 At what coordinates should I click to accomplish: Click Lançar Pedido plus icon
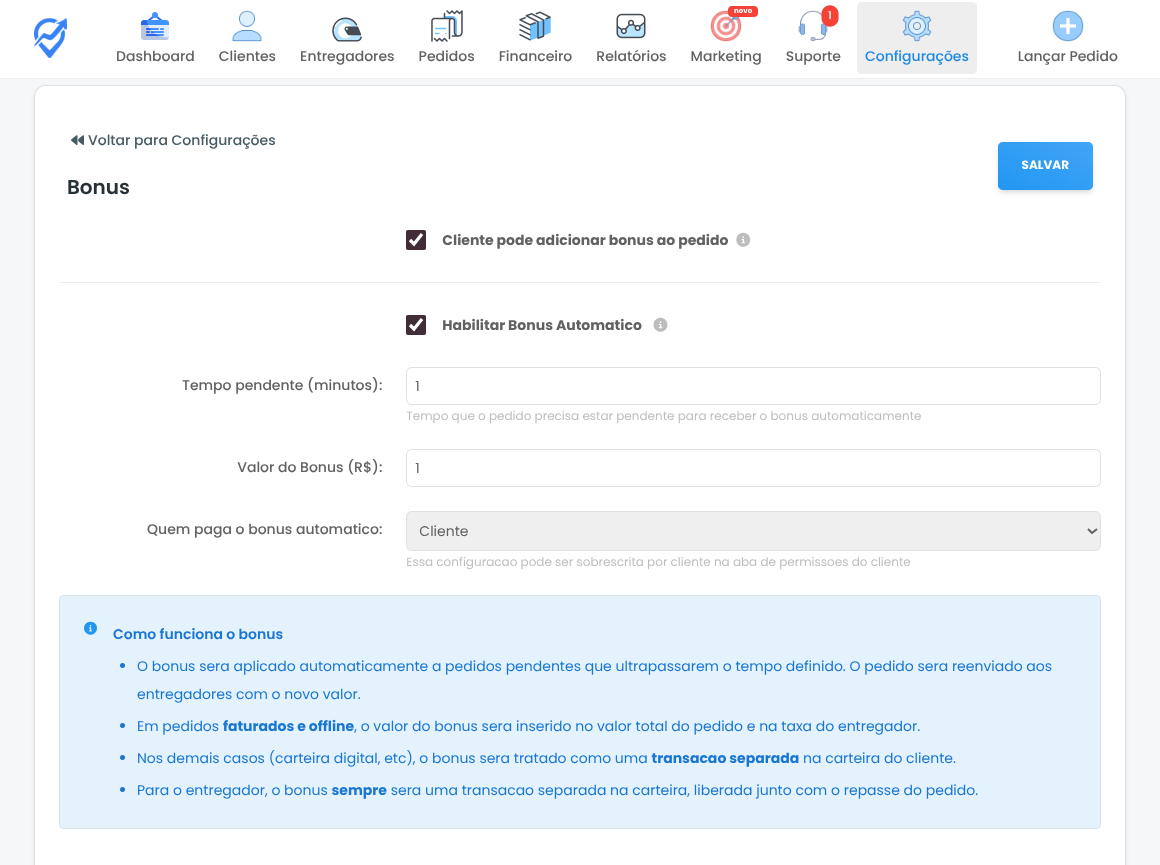point(1067,27)
